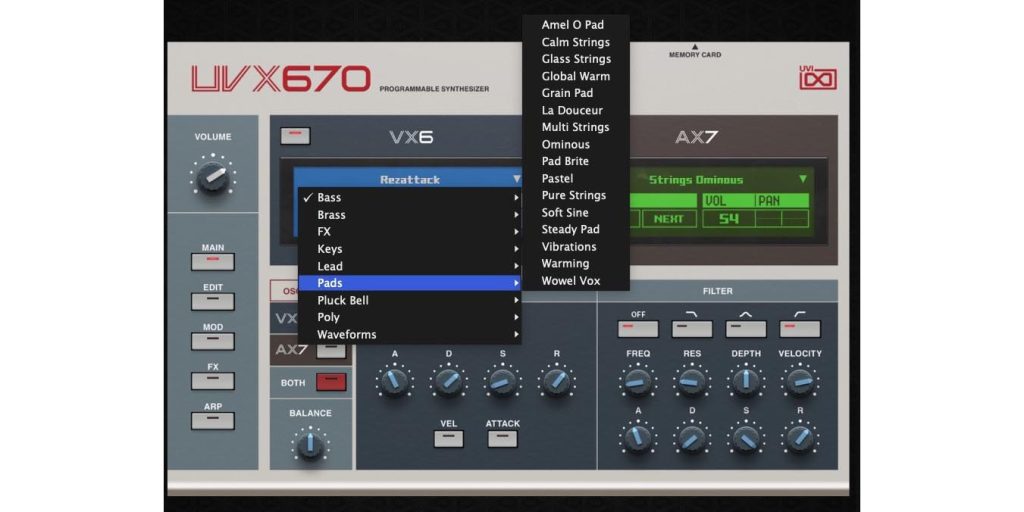This screenshot has width=1024, height=512.
Task: Toggle the VEL button
Action: (449, 438)
